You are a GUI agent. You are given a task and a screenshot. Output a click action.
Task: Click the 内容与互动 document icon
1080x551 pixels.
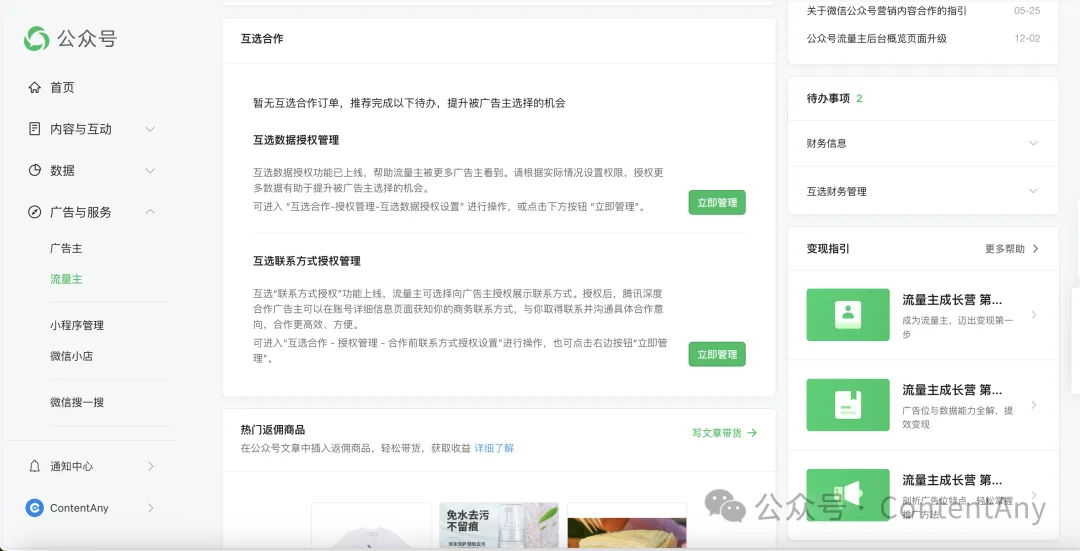[x=34, y=129]
